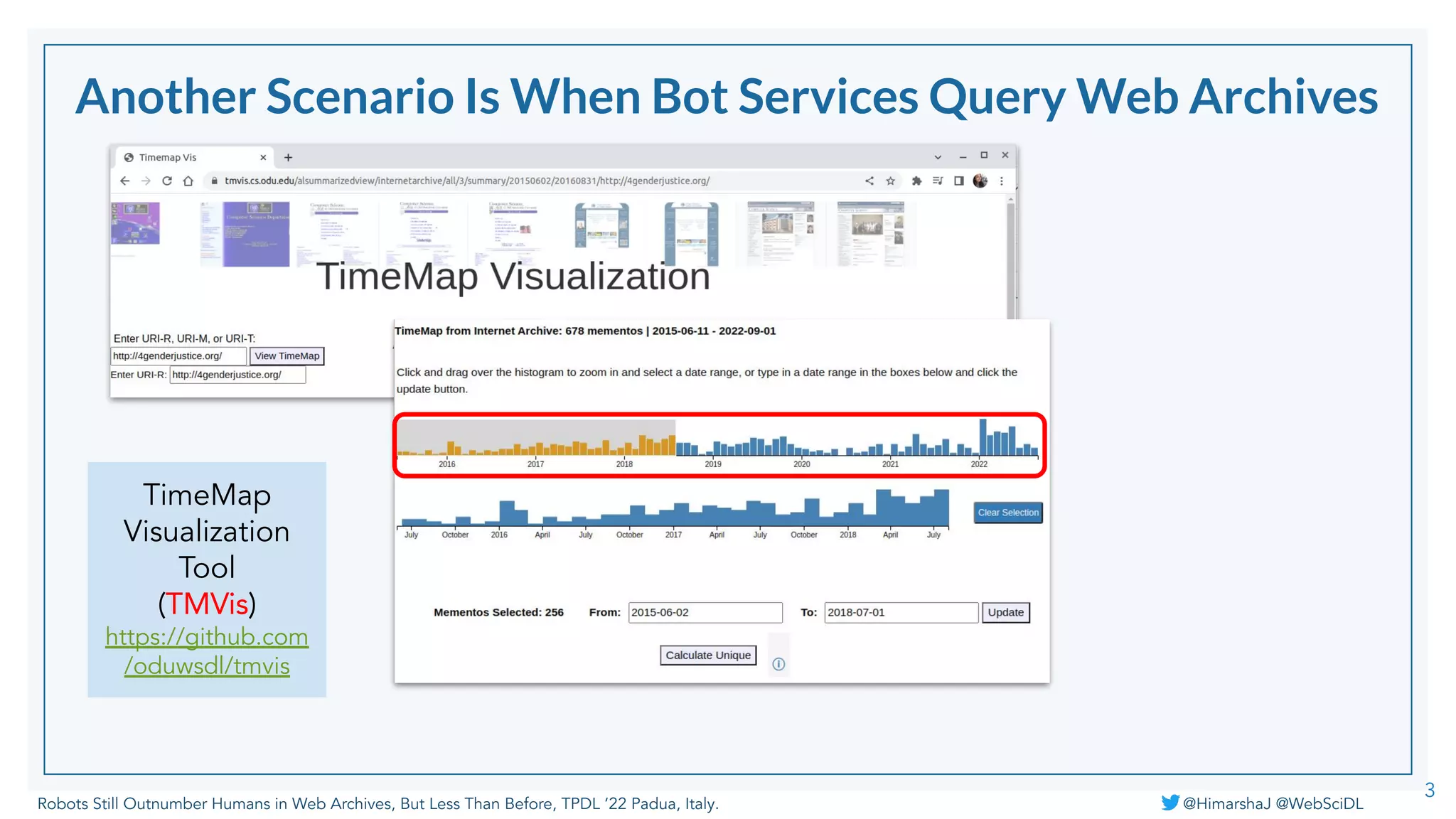Click the Update button

[x=1005, y=612]
